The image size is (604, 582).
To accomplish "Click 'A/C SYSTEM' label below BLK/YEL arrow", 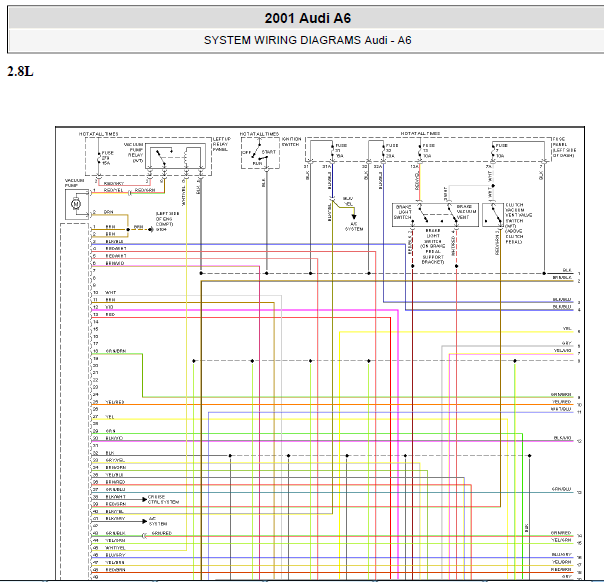I will 354,226.
